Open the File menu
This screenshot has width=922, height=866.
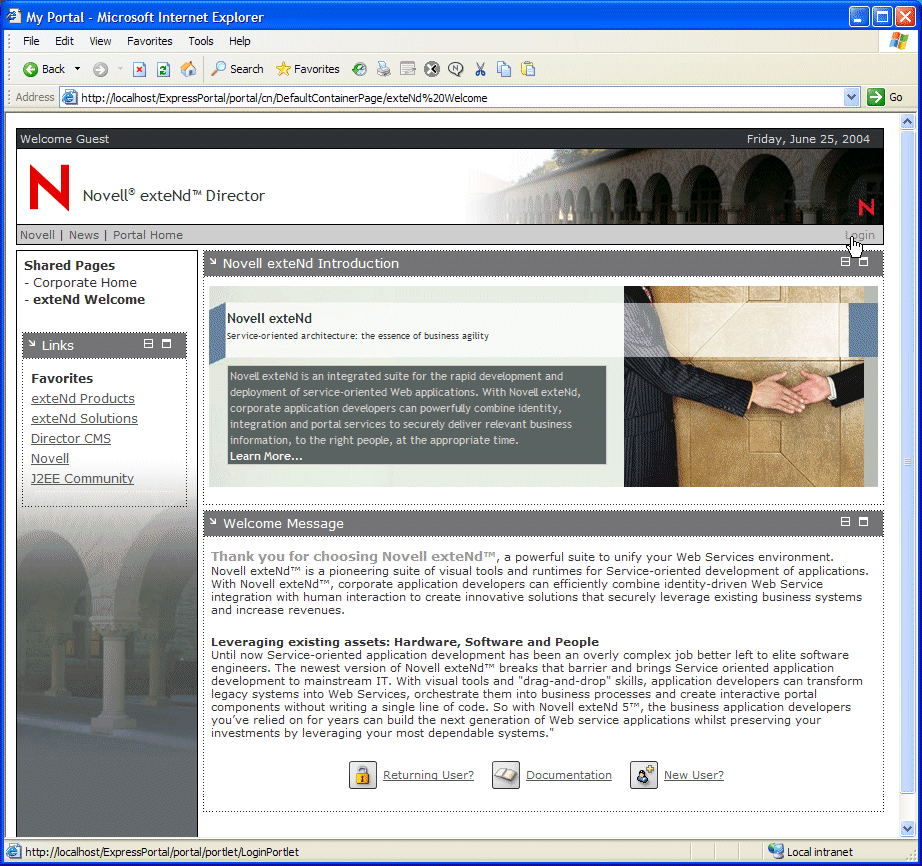click(x=31, y=41)
